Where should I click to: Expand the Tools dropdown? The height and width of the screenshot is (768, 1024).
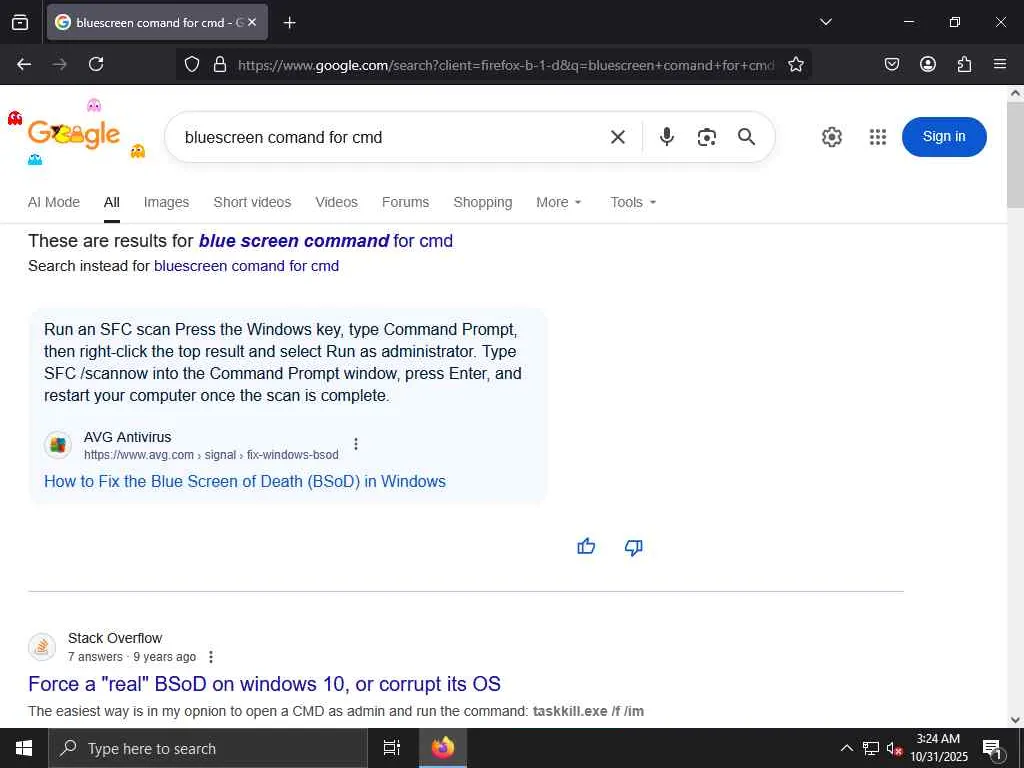click(x=633, y=202)
